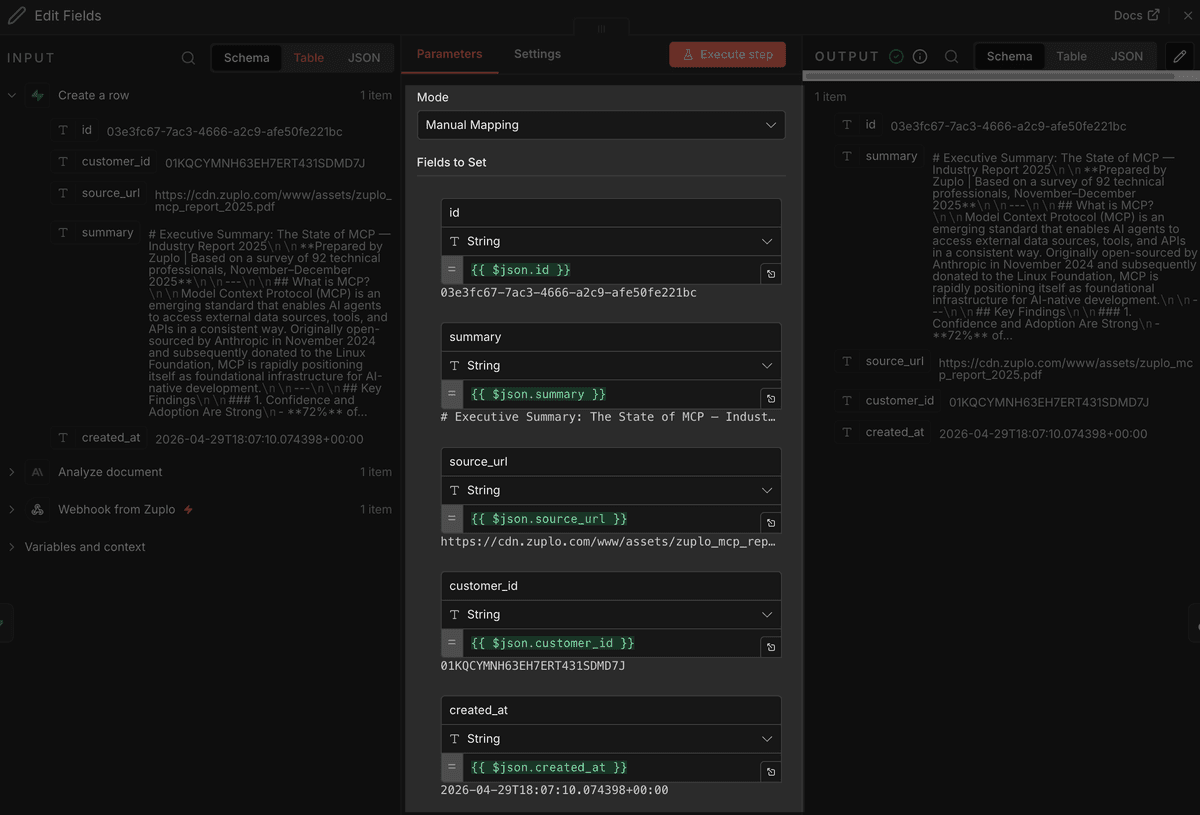1200x815 pixels.
Task: Edit the field name 'summary' input
Action: point(611,337)
